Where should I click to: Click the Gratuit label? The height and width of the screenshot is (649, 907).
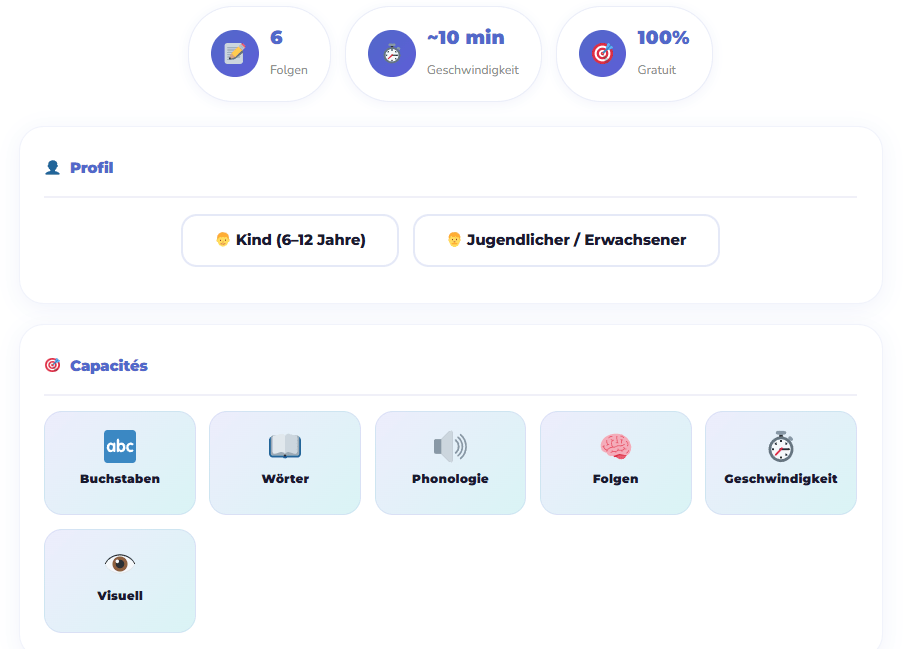coord(657,70)
